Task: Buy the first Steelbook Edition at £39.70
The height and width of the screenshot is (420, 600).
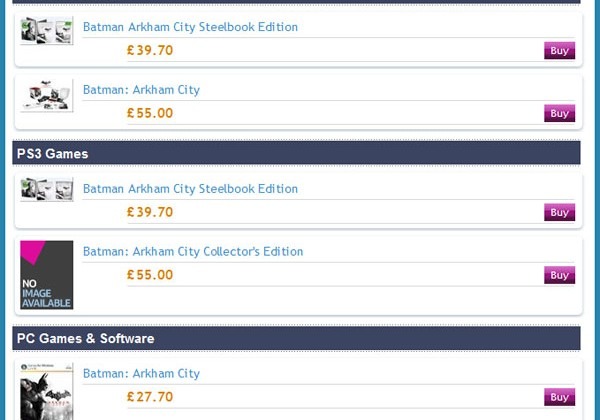Action: [559, 50]
